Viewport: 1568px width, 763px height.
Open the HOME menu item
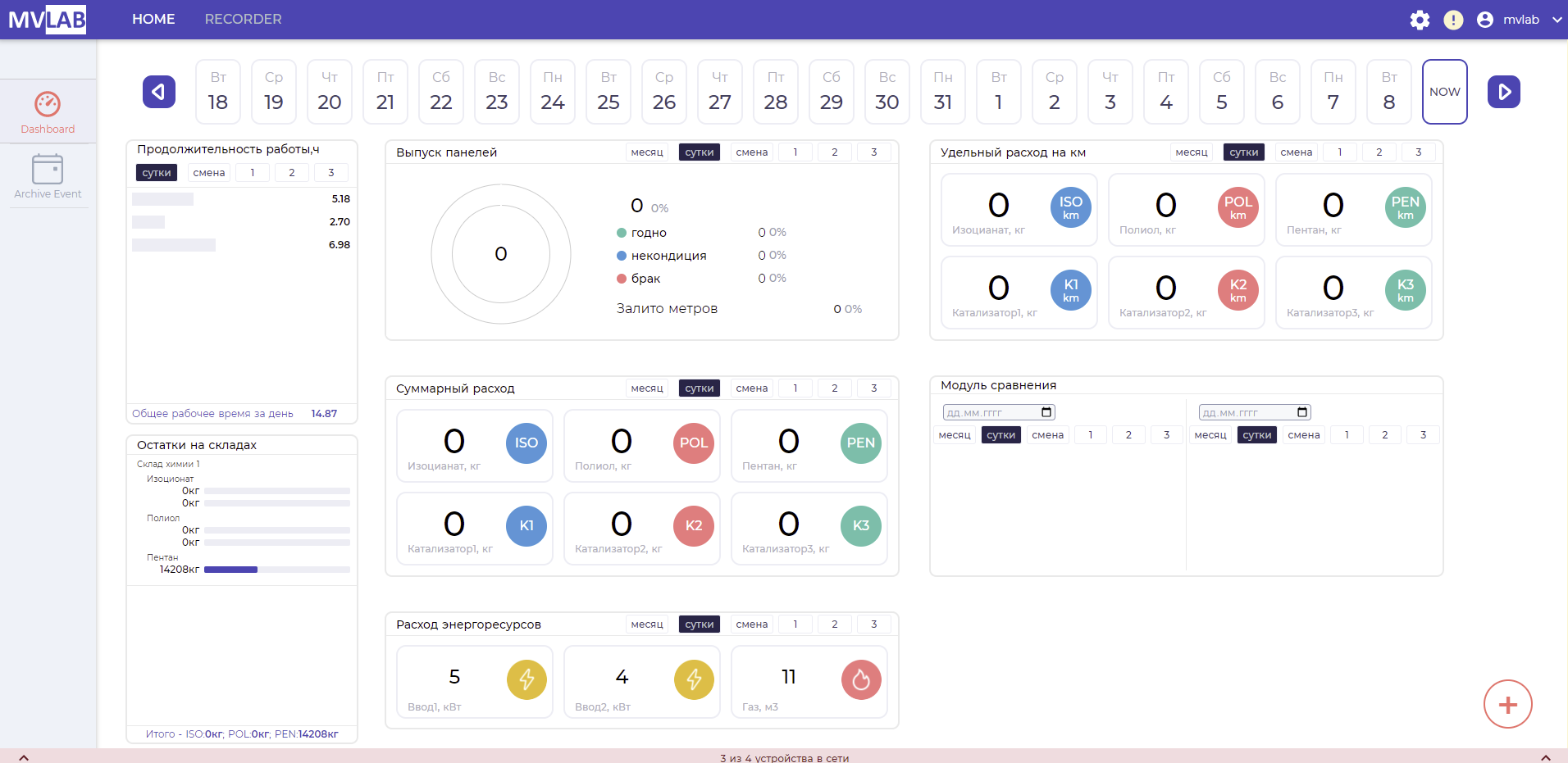[153, 19]
